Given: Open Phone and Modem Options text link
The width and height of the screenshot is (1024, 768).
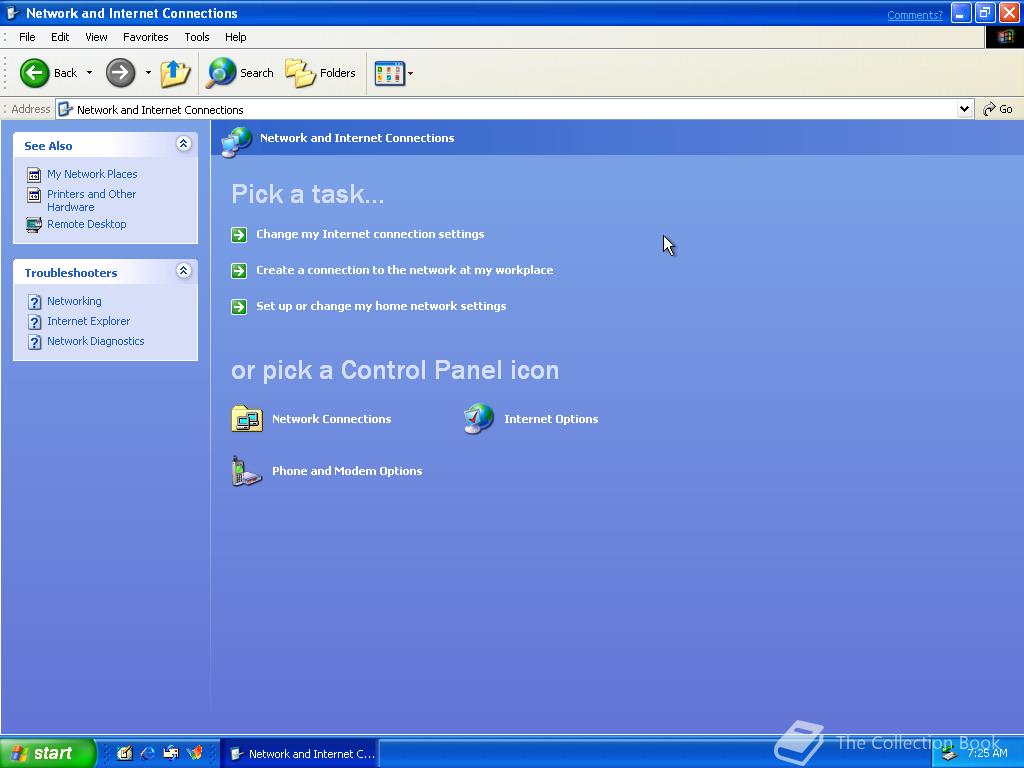Looking at the screenshot, I should pyautogui.click(x=347, y=471).
